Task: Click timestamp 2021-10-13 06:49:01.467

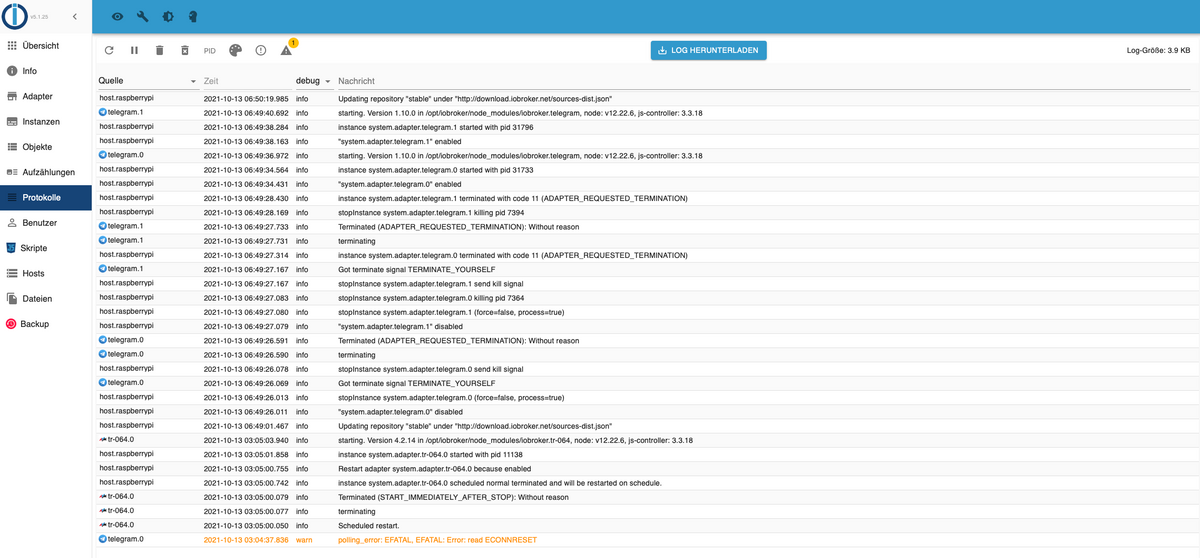Action: coord(246,426)
